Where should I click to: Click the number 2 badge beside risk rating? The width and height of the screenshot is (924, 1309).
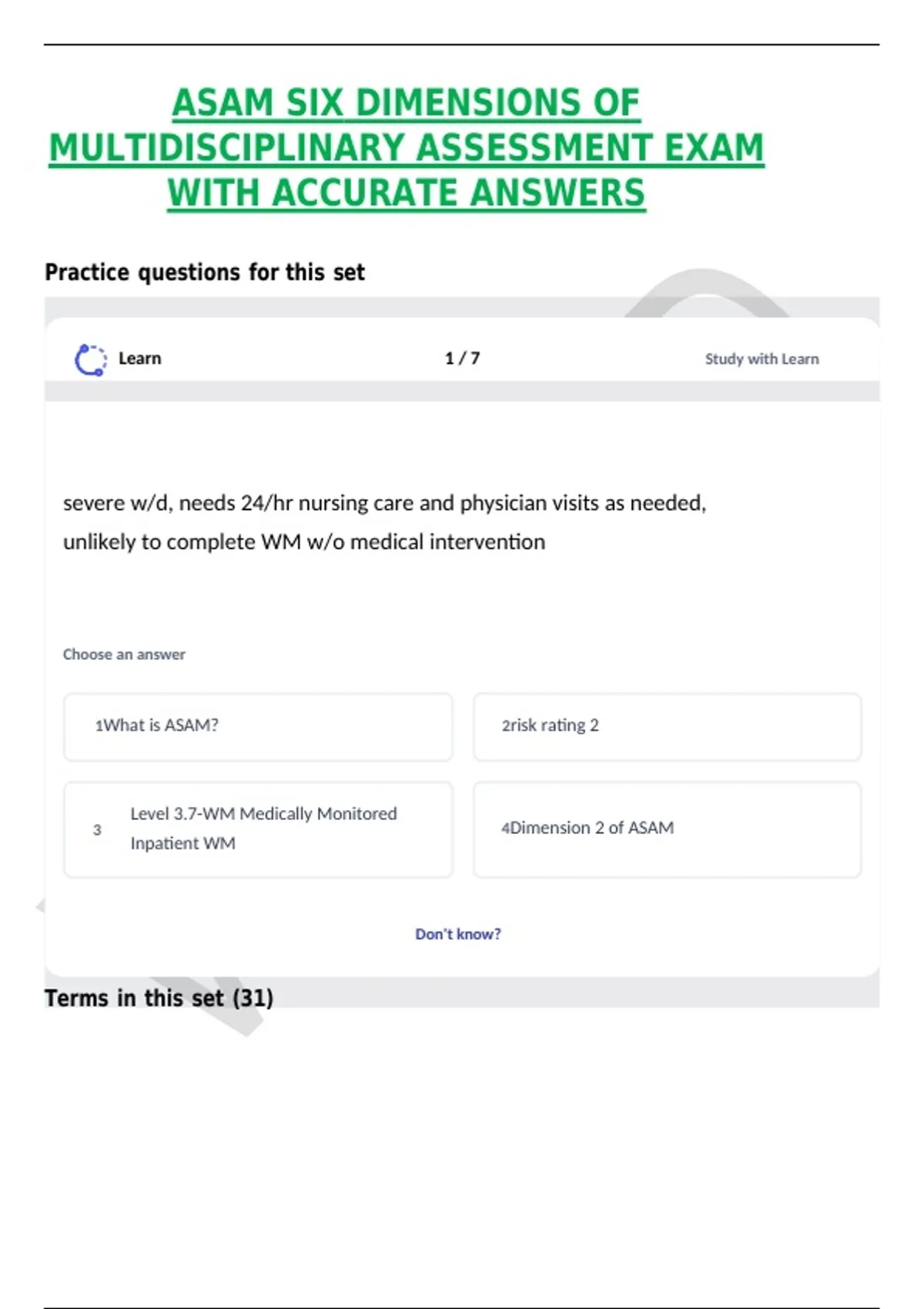[x=505, y=726]
